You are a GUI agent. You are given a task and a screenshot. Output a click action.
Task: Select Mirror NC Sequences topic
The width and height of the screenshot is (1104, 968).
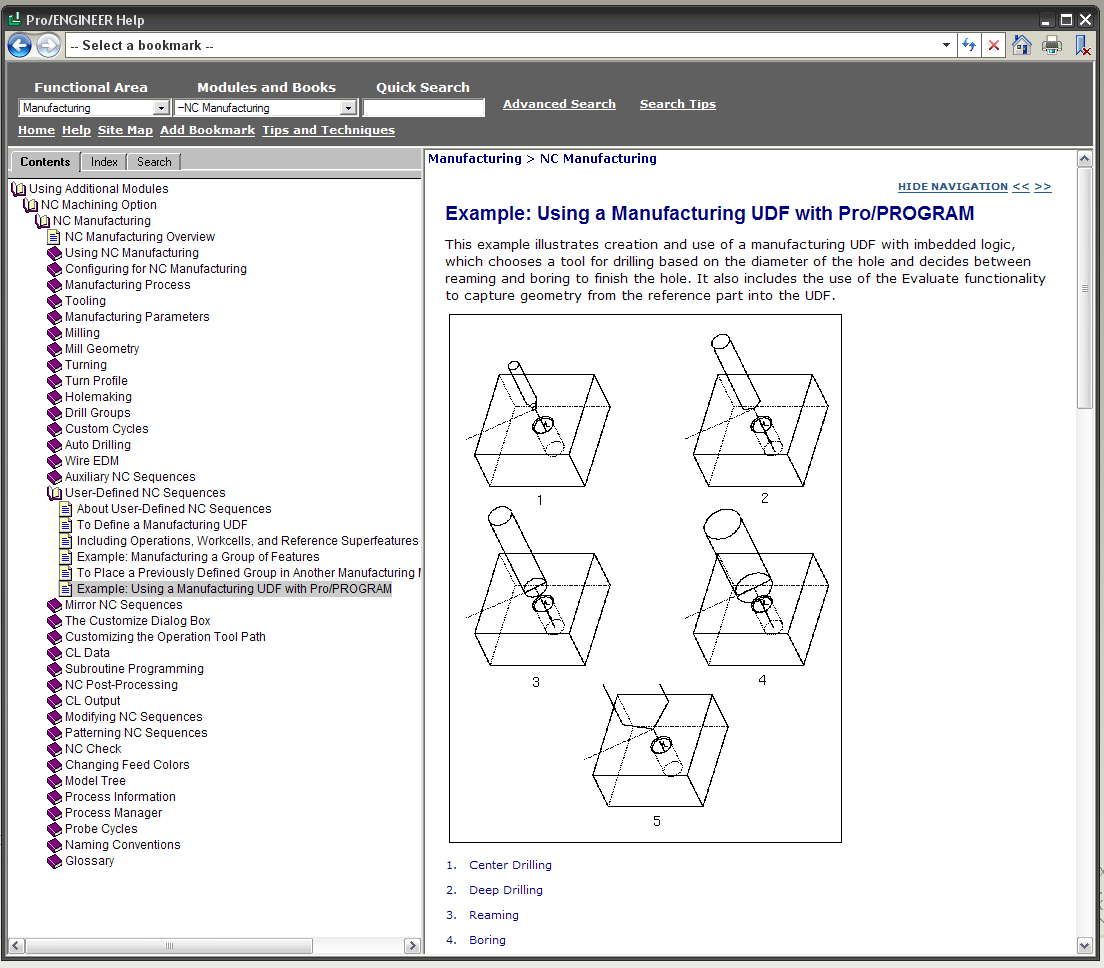[124, 605]
